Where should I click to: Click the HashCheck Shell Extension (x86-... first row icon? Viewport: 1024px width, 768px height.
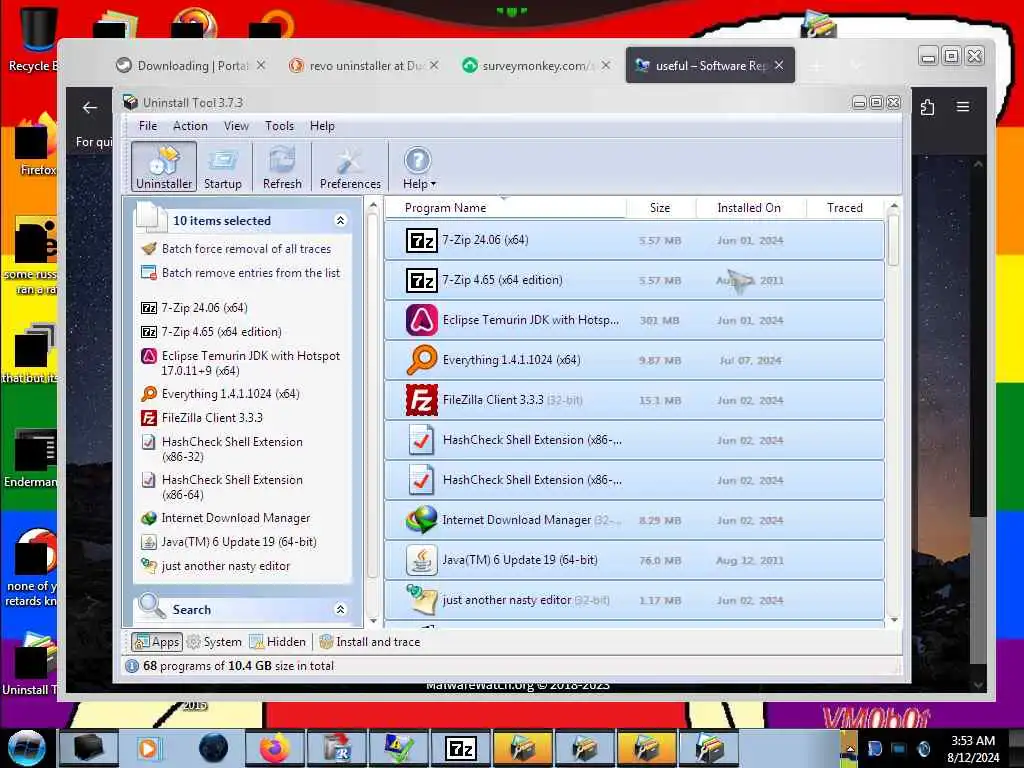[x=421, y=440]
